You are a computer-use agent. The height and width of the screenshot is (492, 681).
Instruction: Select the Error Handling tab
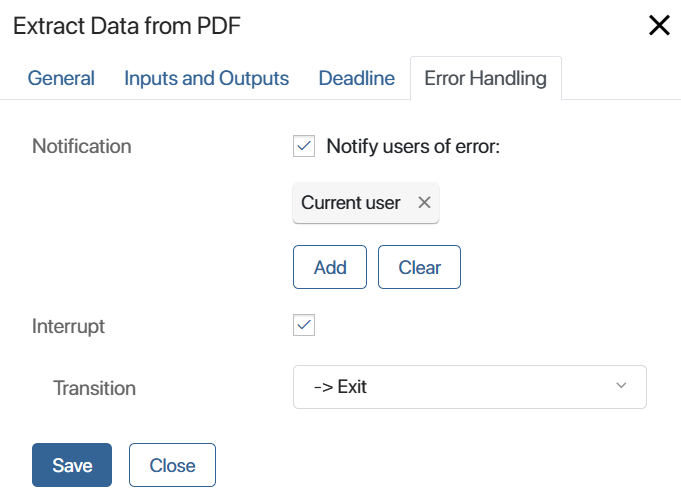(486, 79)
